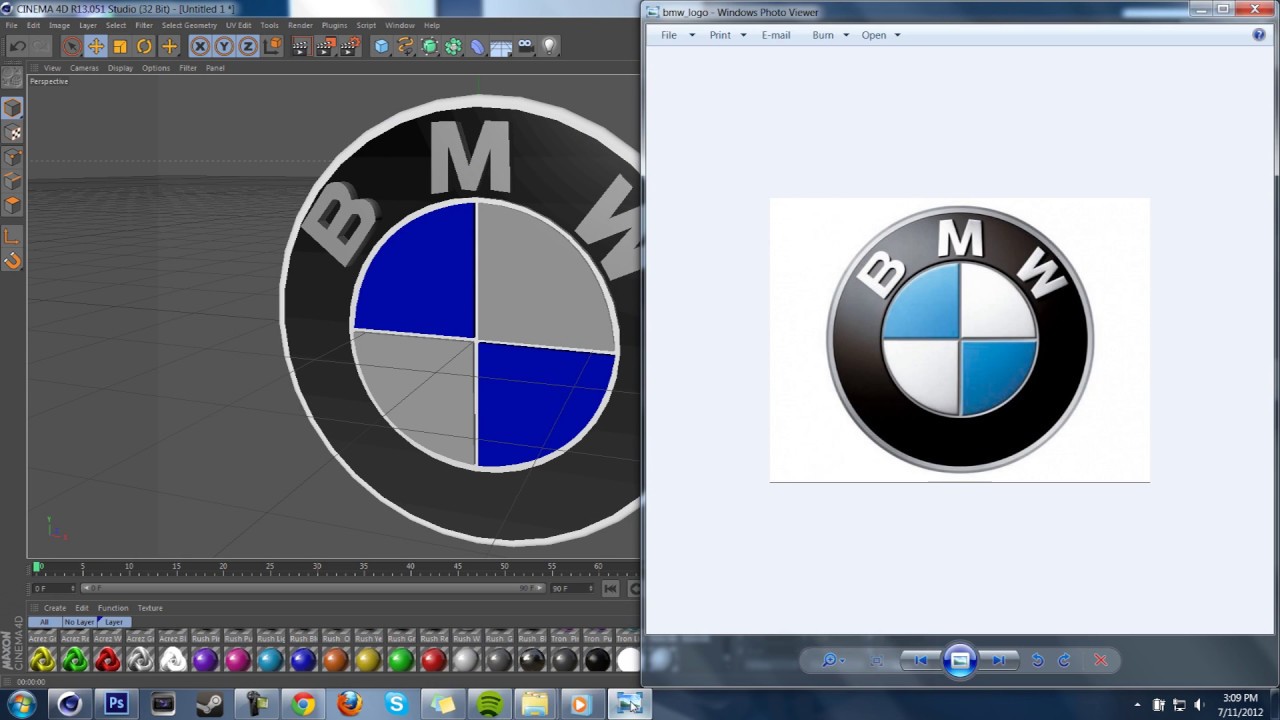Add a light object bulb icon
1280x720 pixels.
[549, 46]
